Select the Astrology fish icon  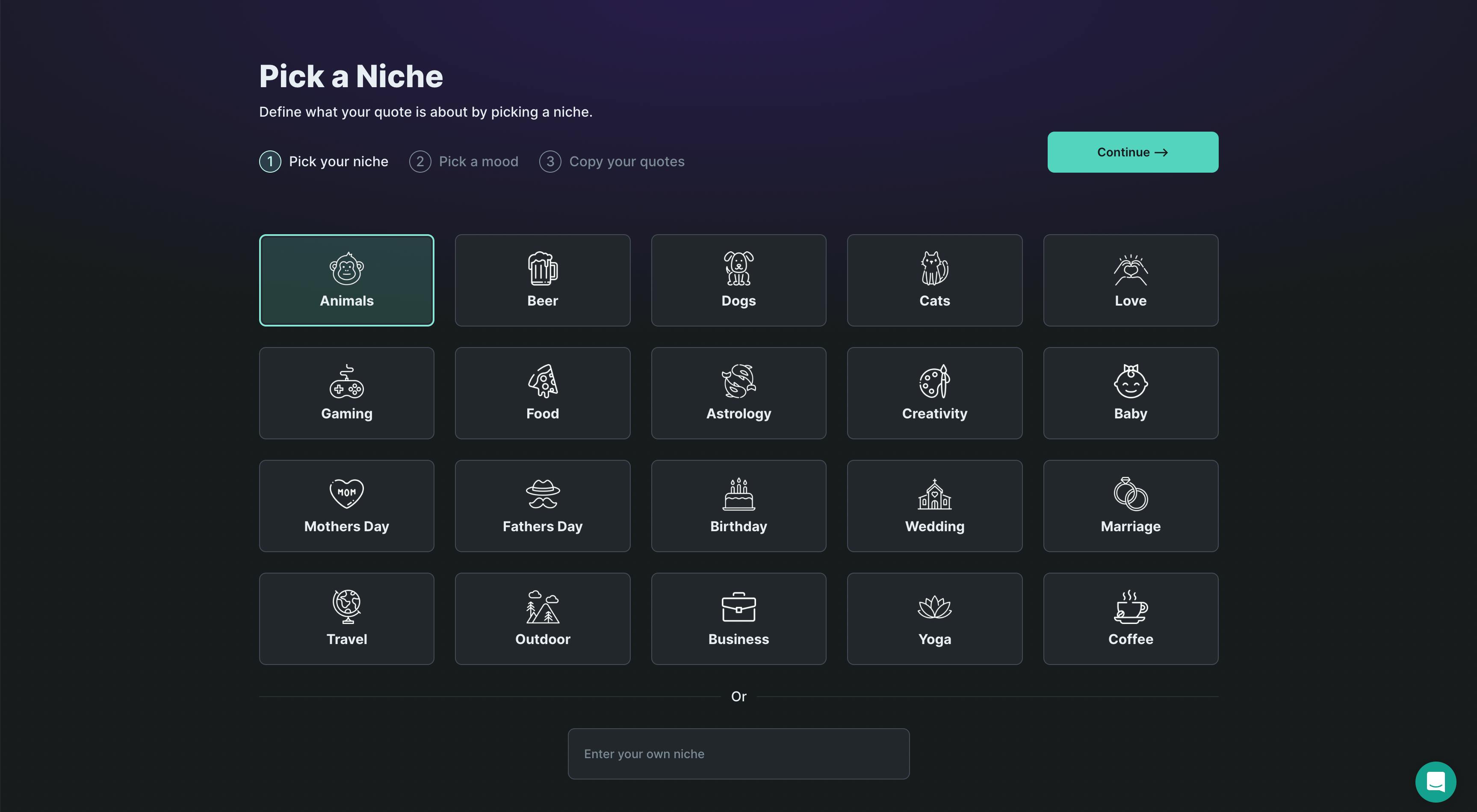738,381
